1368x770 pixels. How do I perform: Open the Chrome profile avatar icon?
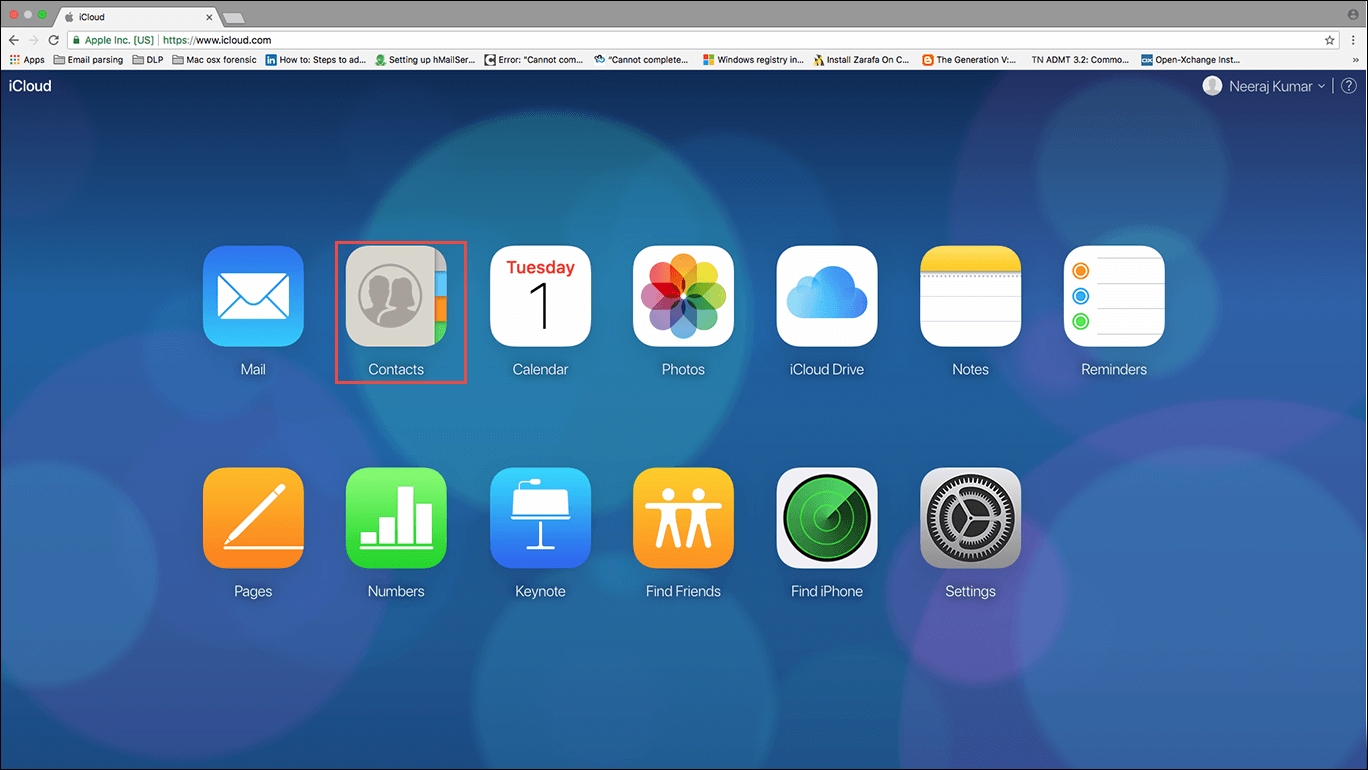coord(1353,15)
